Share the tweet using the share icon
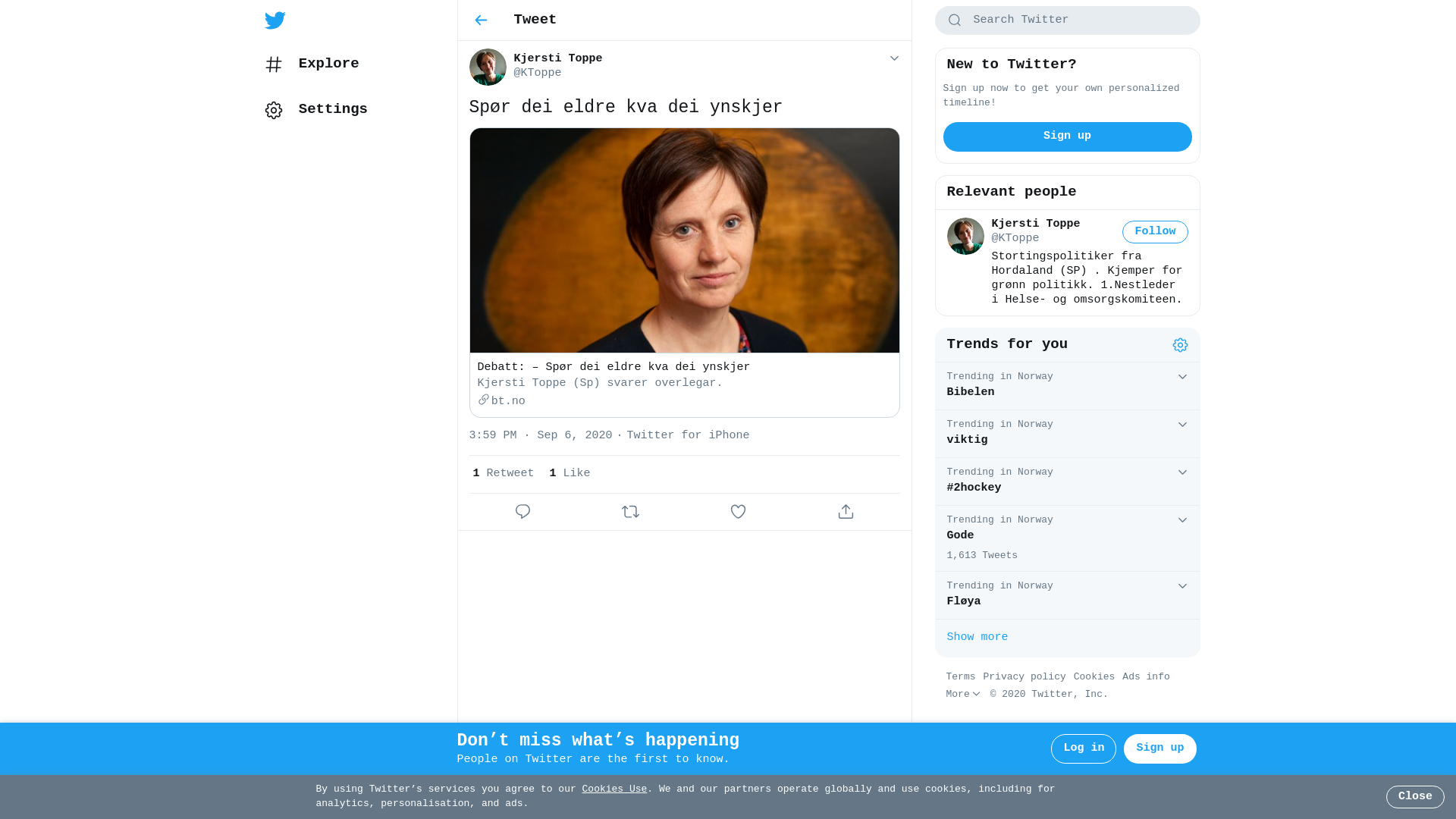This screenshot has width=1456, height=819. pos(846,512)
